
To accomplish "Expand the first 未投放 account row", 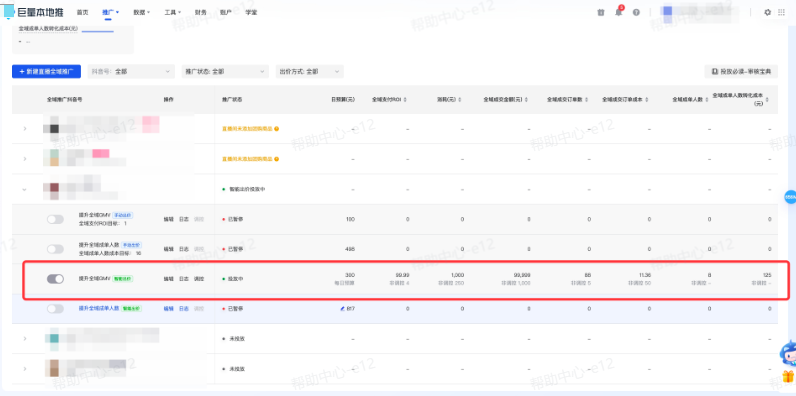I will click(24, 338).
